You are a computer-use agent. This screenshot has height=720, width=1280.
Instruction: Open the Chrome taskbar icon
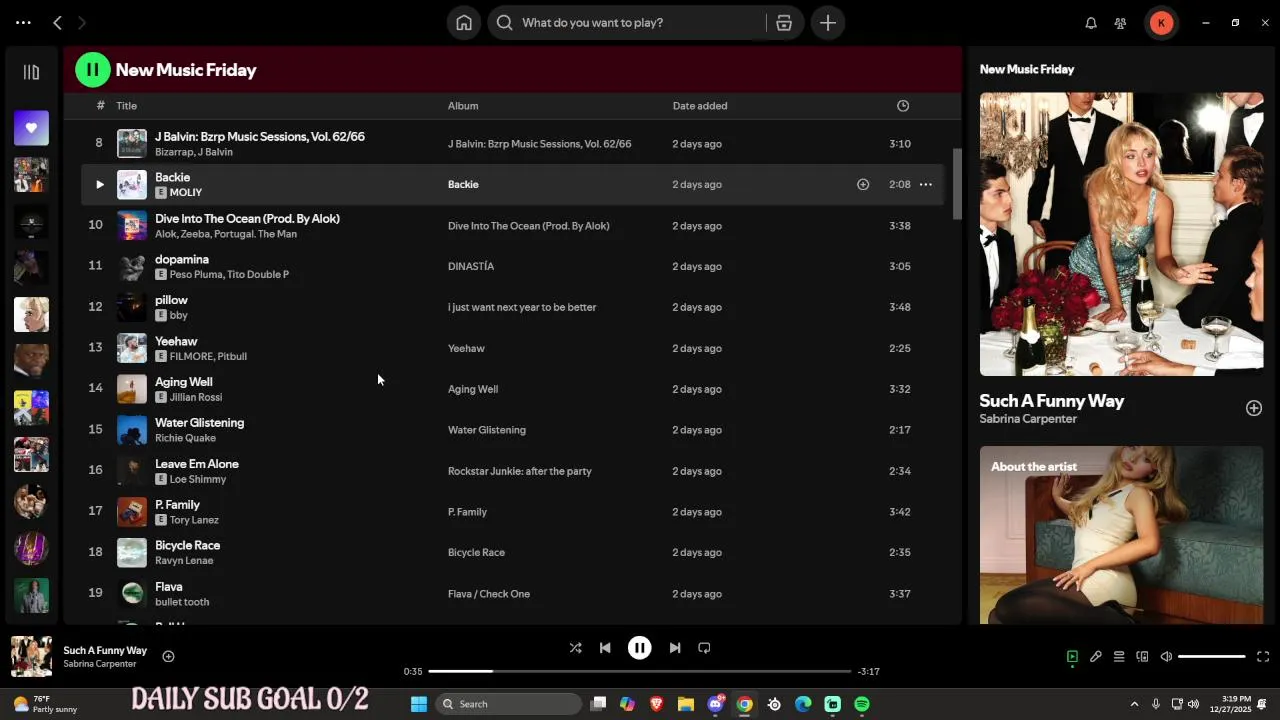click(x=745, y=704)
